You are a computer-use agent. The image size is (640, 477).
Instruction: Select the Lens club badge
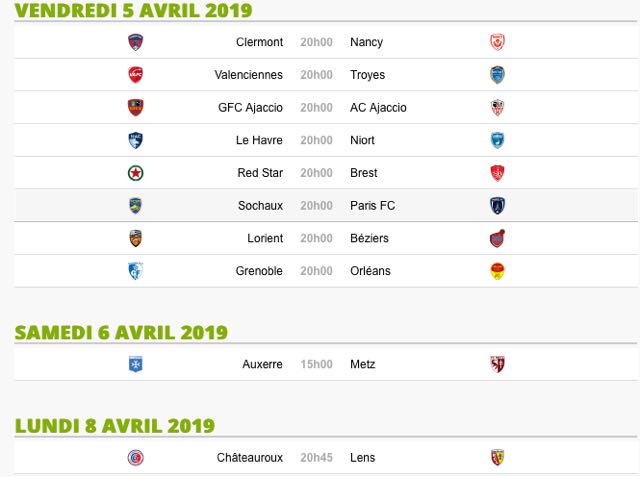pos(497,458)
